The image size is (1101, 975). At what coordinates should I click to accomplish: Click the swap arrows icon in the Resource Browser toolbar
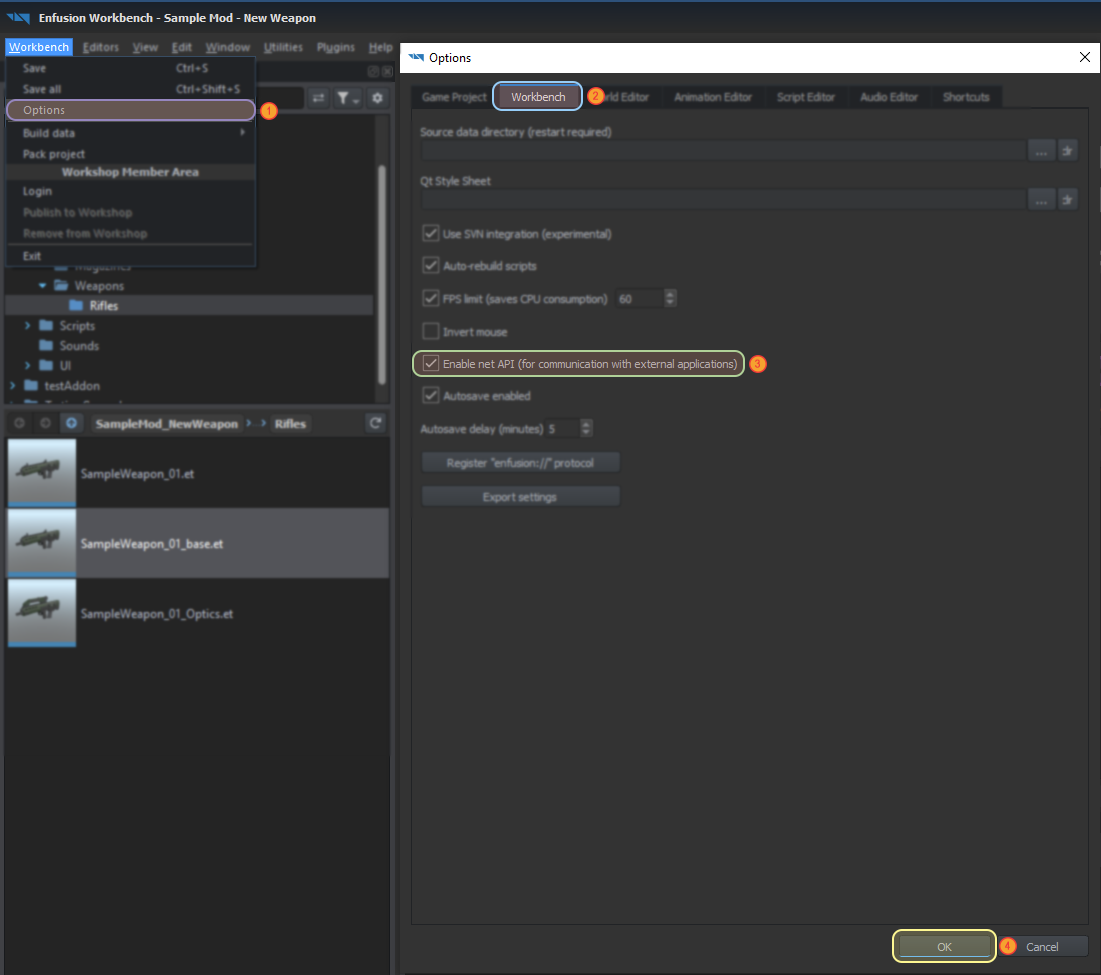point(319,98)
